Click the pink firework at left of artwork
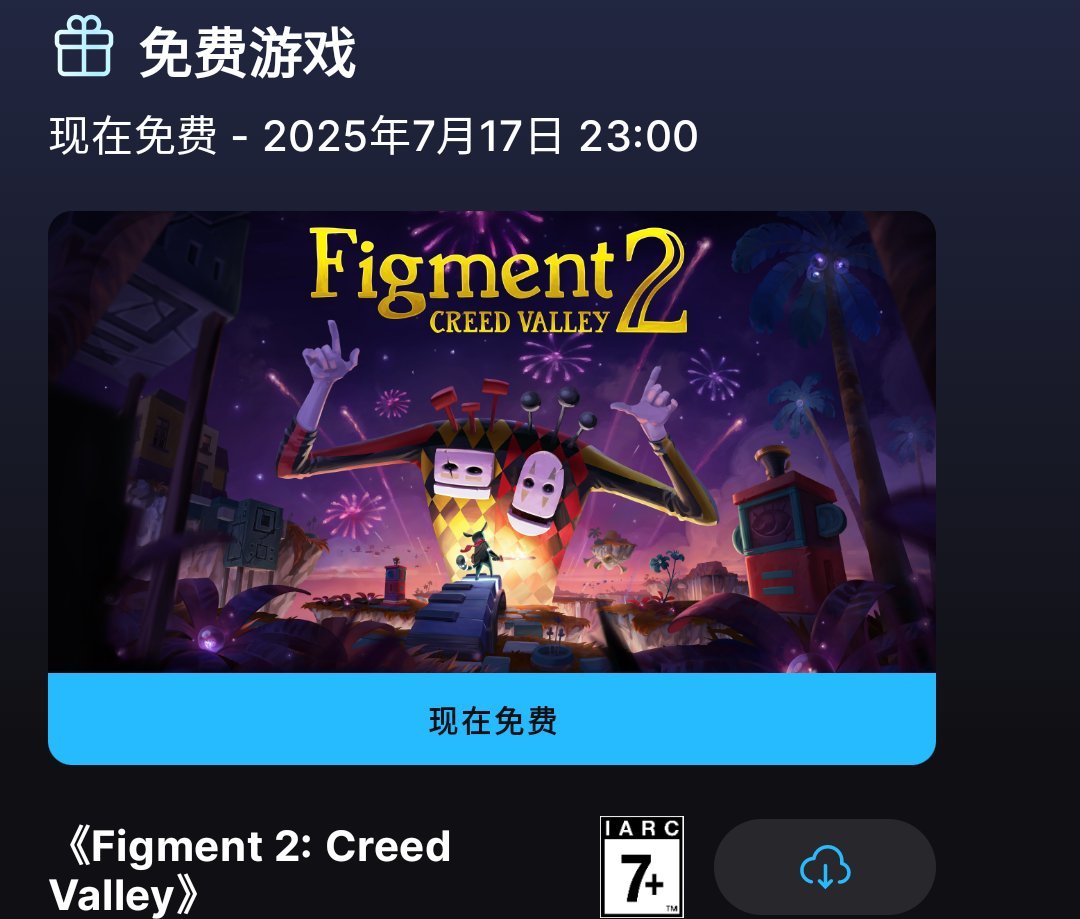 tap(353, 515)
